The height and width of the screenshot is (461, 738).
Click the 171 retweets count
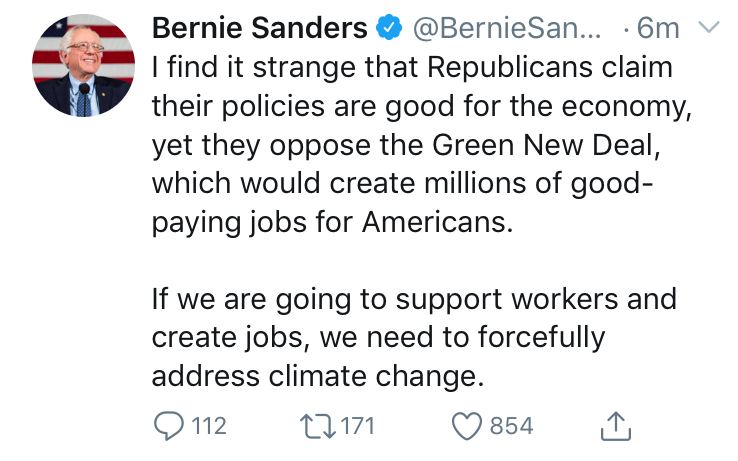[358, 426]
